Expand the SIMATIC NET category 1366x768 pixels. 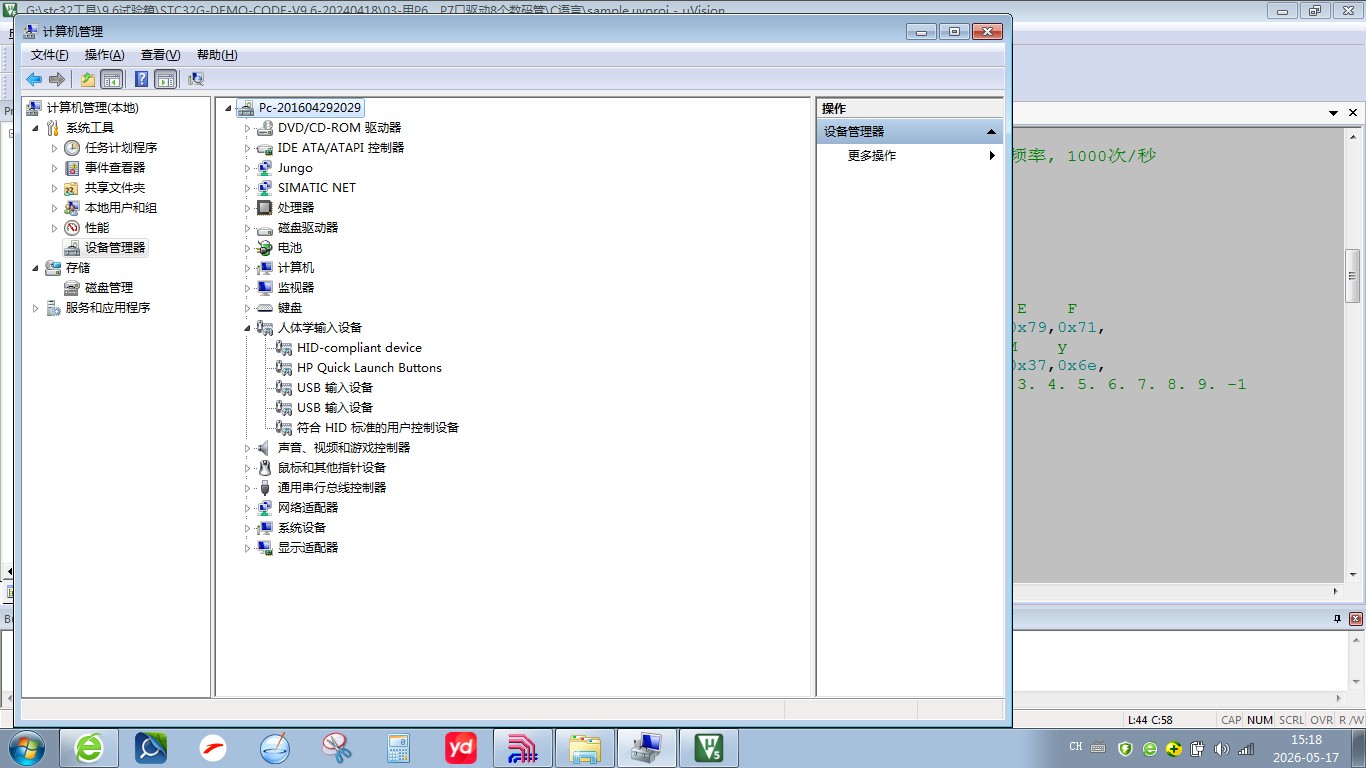click(x=248, y=188)
